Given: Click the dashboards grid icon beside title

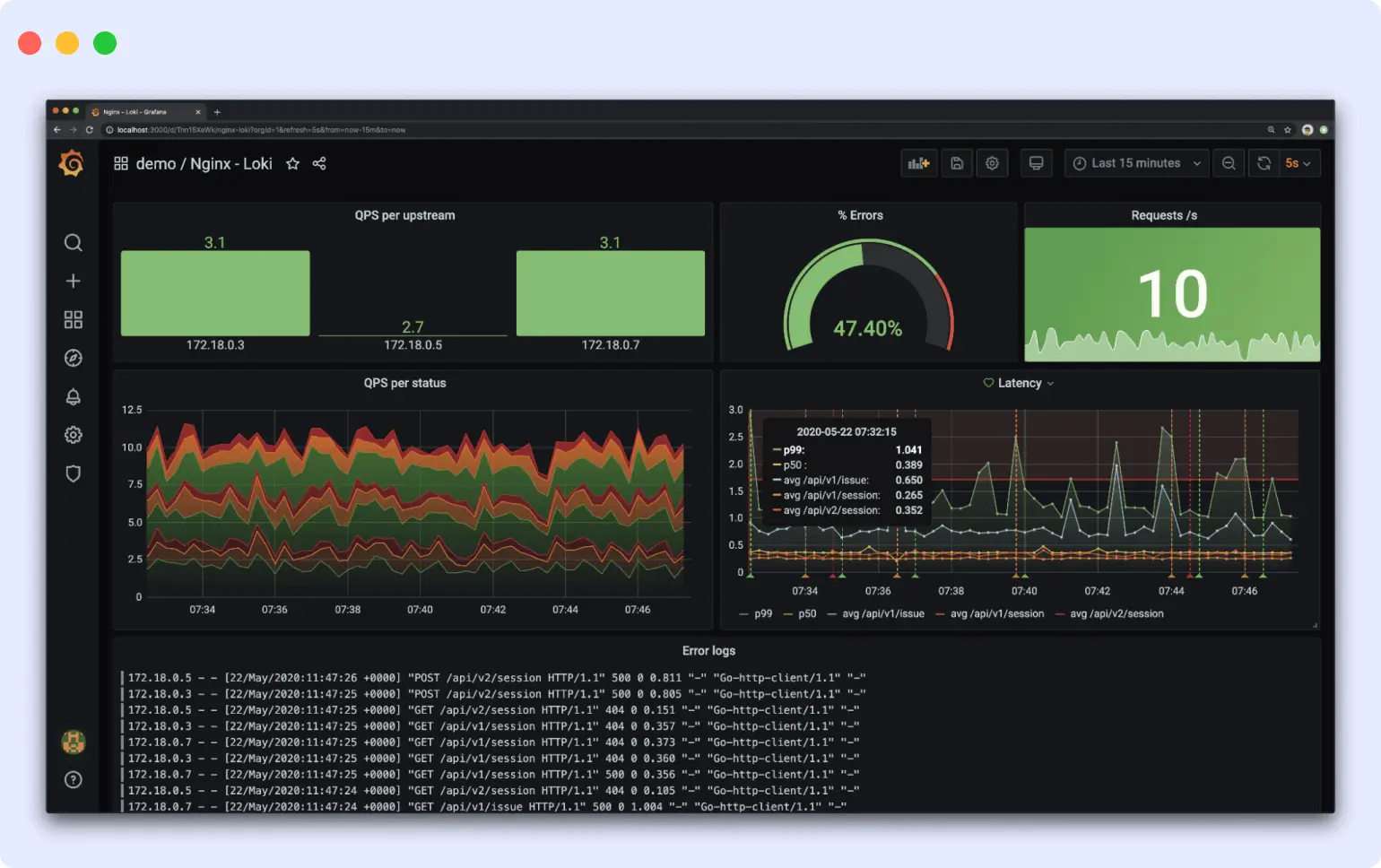Looking at the screenshot, I should (121, 163).
